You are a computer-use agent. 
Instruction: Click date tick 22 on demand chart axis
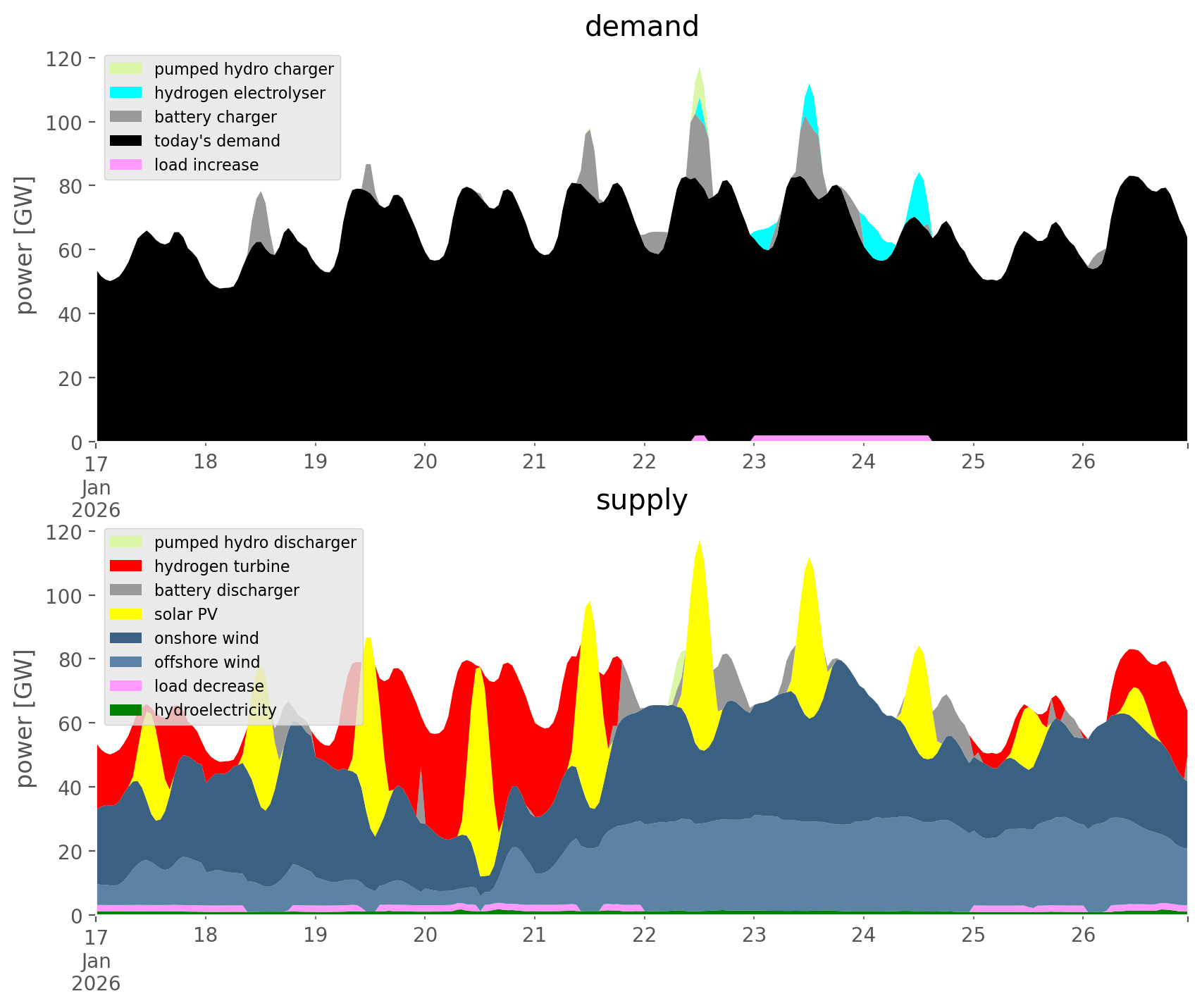(644, 462)
